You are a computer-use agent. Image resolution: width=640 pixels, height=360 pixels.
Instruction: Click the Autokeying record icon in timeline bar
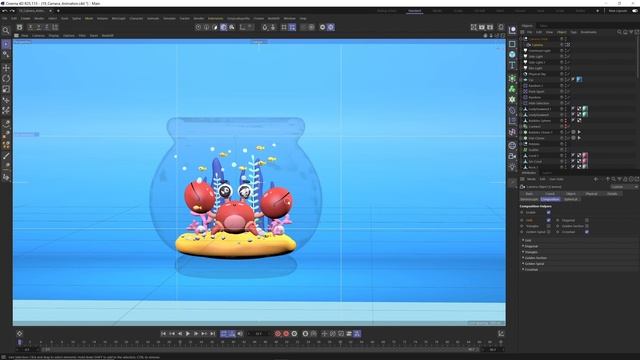[x=286, y=334]
